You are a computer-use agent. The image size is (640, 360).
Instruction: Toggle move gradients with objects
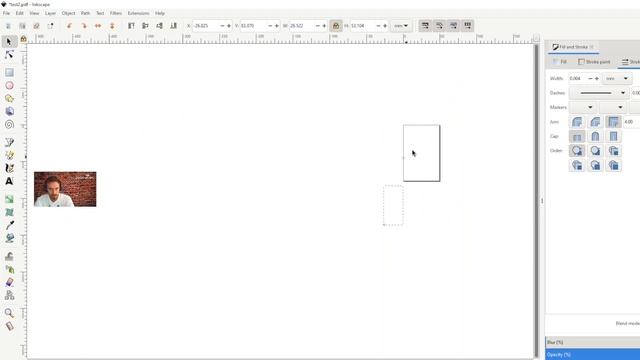tap(453, 26)
